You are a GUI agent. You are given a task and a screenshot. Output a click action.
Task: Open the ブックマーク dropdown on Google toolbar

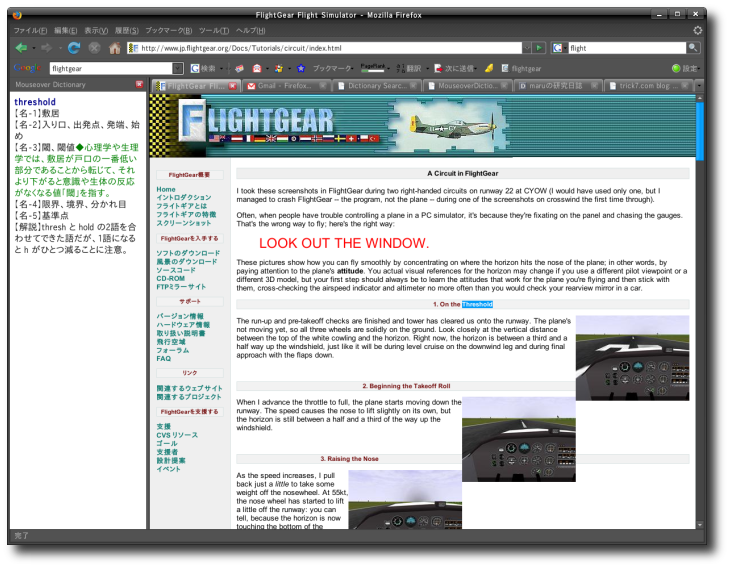coord(333,68)
